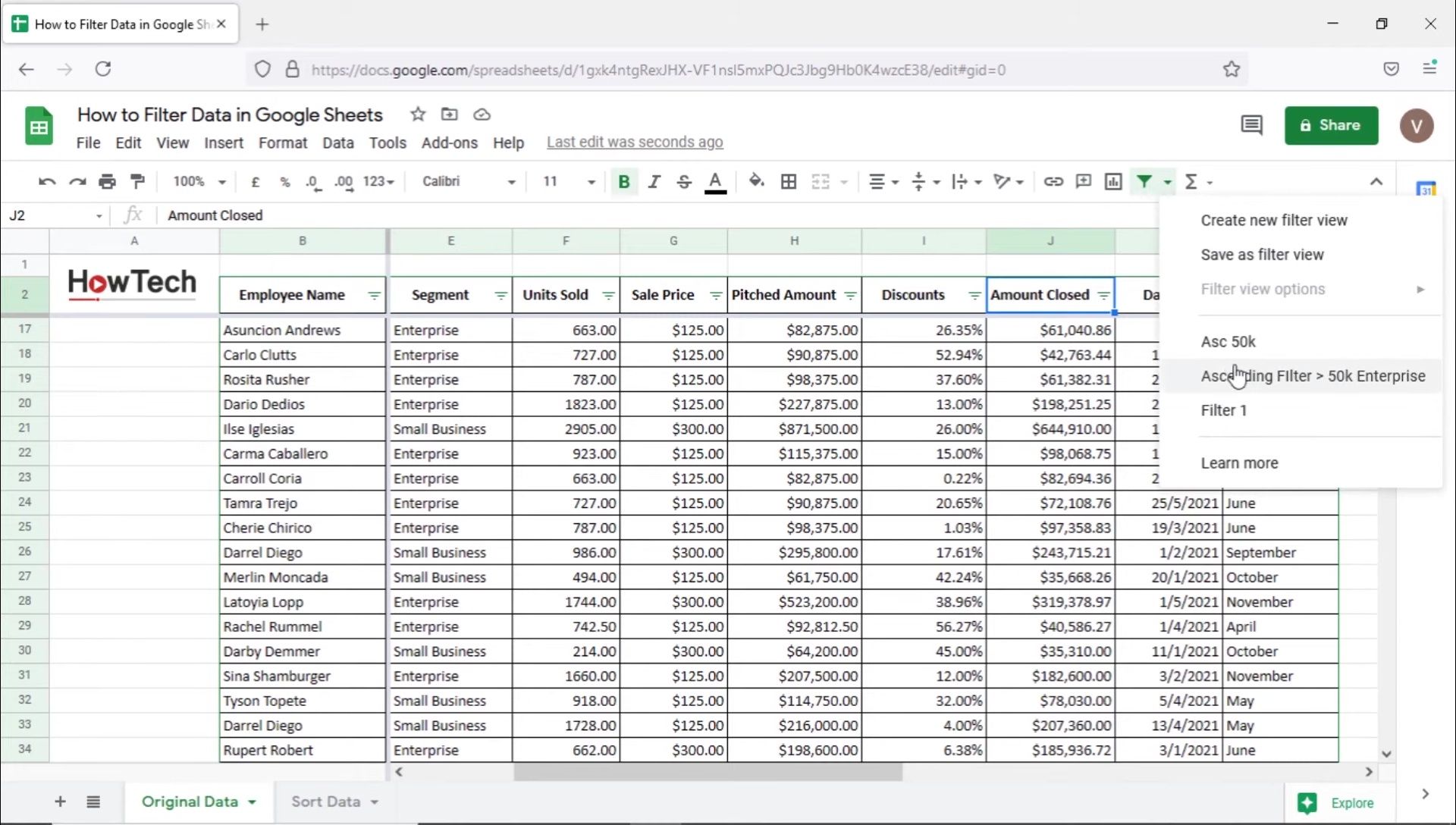The width and height of the screenshot is (1456, 825).
Task: Toggle Bold formatting
Action: point(624,182)
